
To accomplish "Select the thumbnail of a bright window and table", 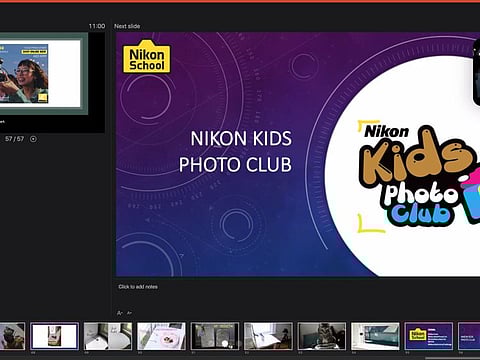I will (268, 336).
